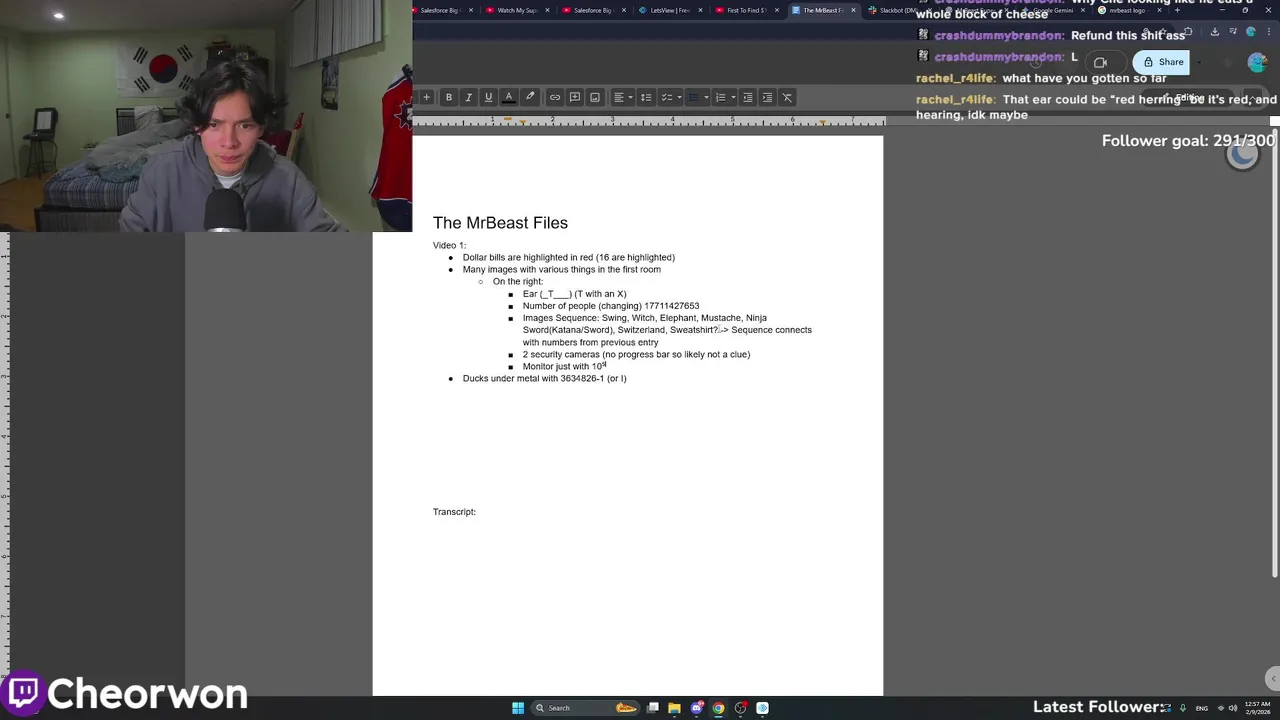
Task: Open the clock showing 12:57 AM
Action: coord(1258,708)
